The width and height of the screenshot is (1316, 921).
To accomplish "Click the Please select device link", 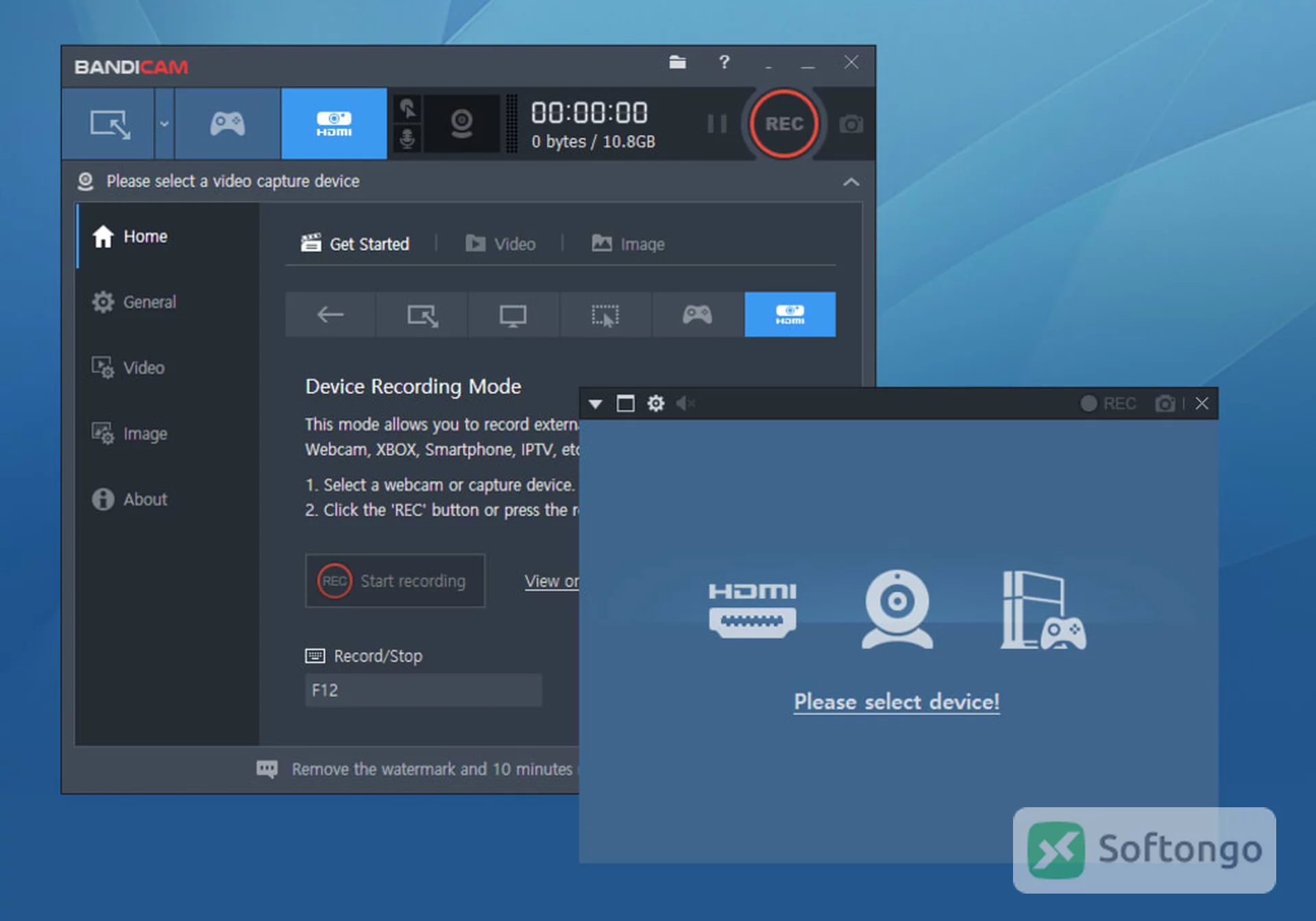I will pos(897,702).
